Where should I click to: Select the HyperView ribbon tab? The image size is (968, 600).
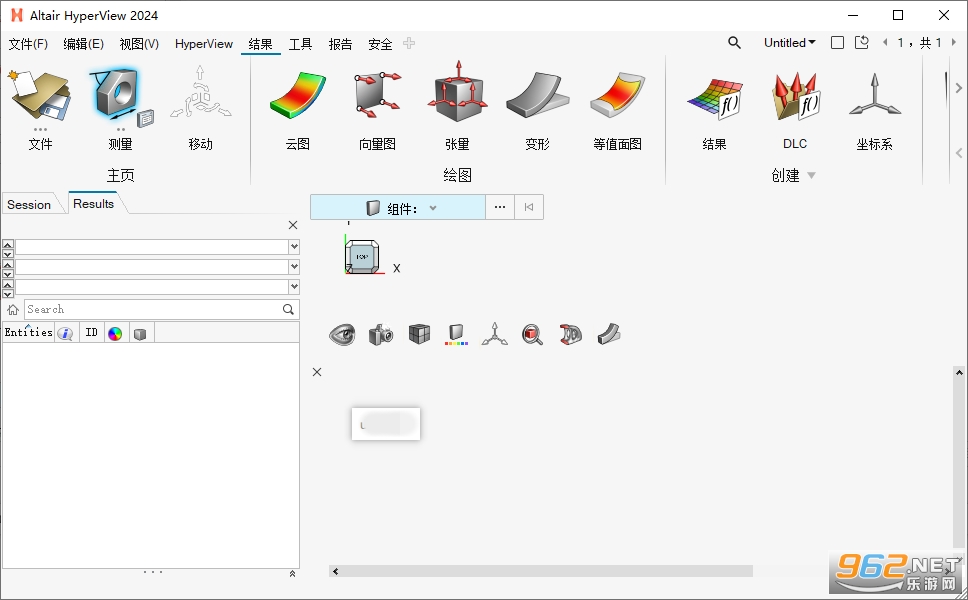[204, 44]
